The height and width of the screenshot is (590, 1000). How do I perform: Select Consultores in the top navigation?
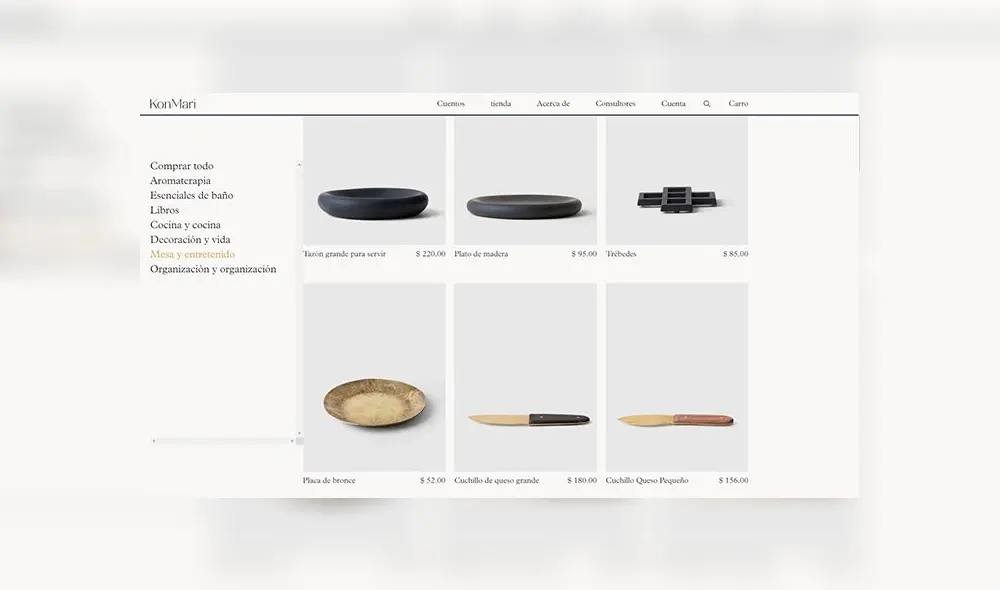click(x=615, y=103)
